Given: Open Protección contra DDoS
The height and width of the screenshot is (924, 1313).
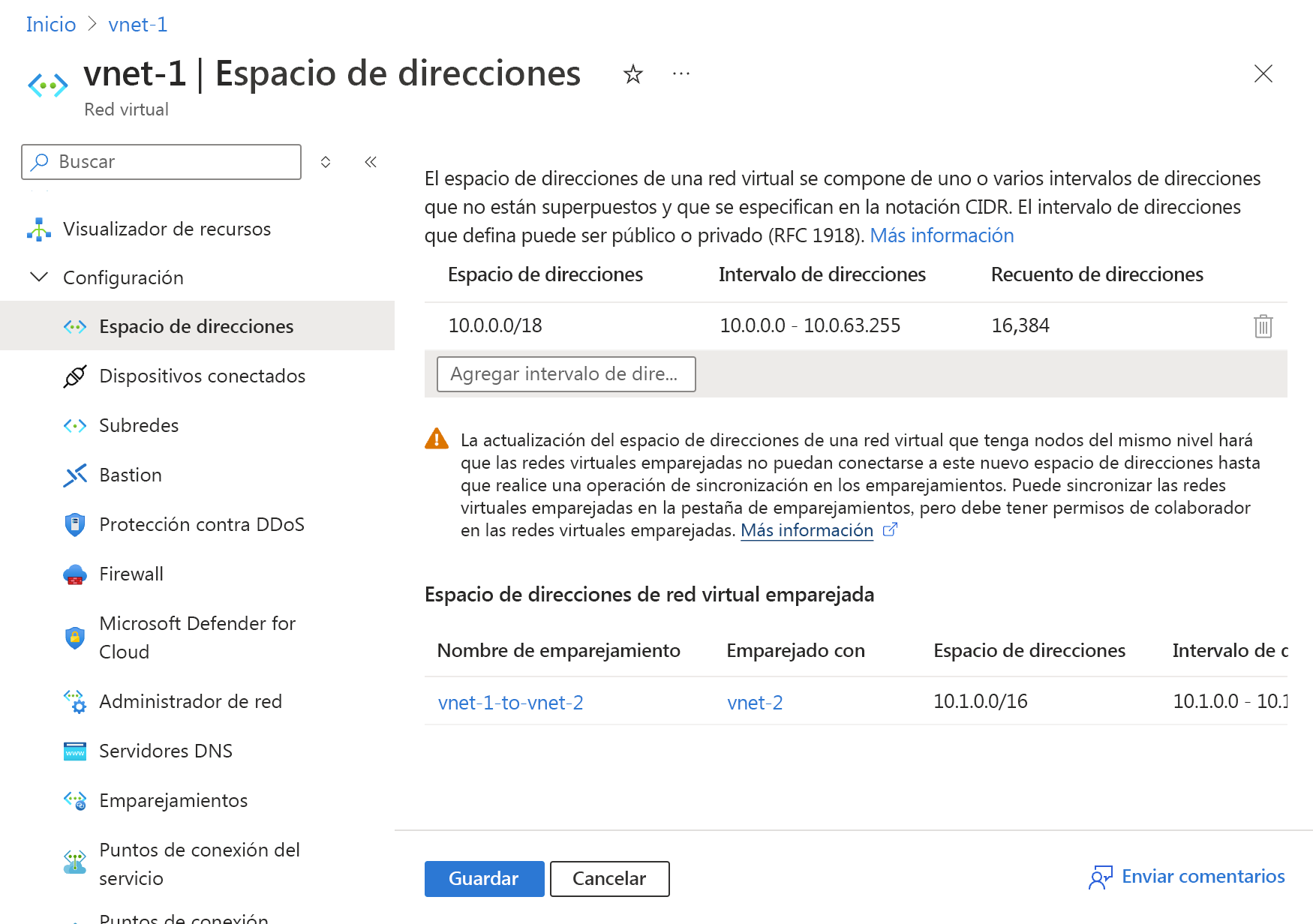Looking at the screenshot, I should click(x=203, y=524).
